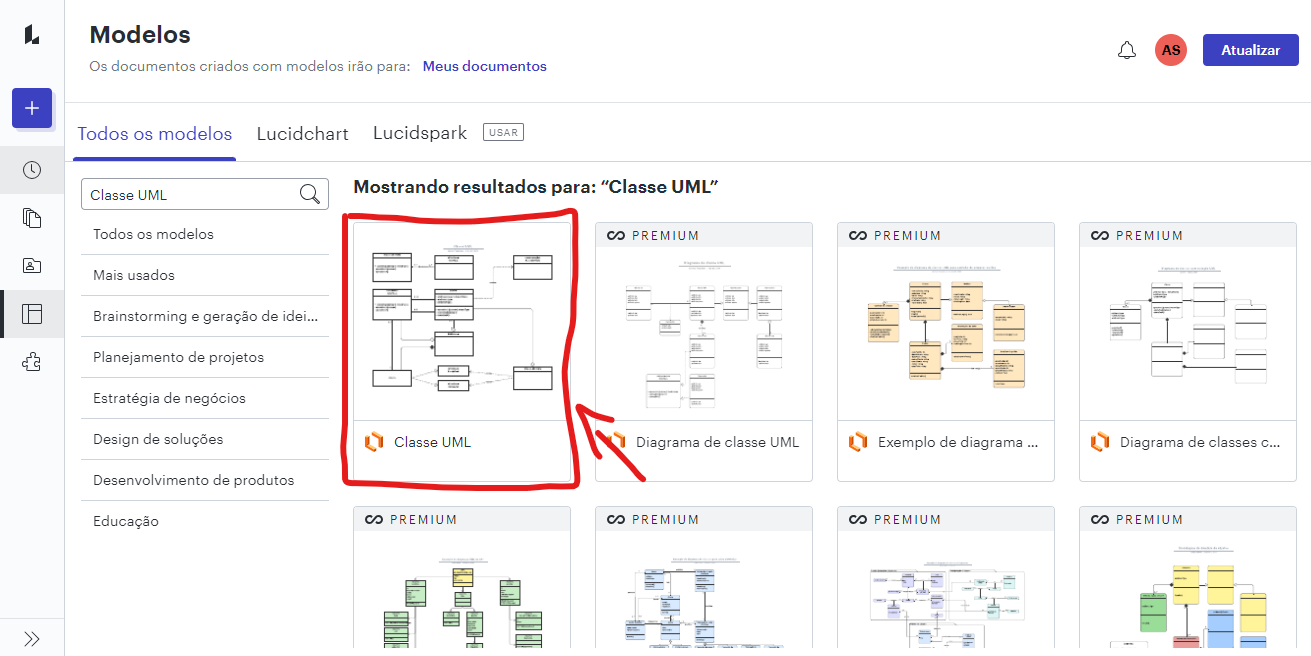Image resolution: width=1311 pixels, height=656 pixels.
Task: Open notifications with the bell icon
Action: [1127, 49]
